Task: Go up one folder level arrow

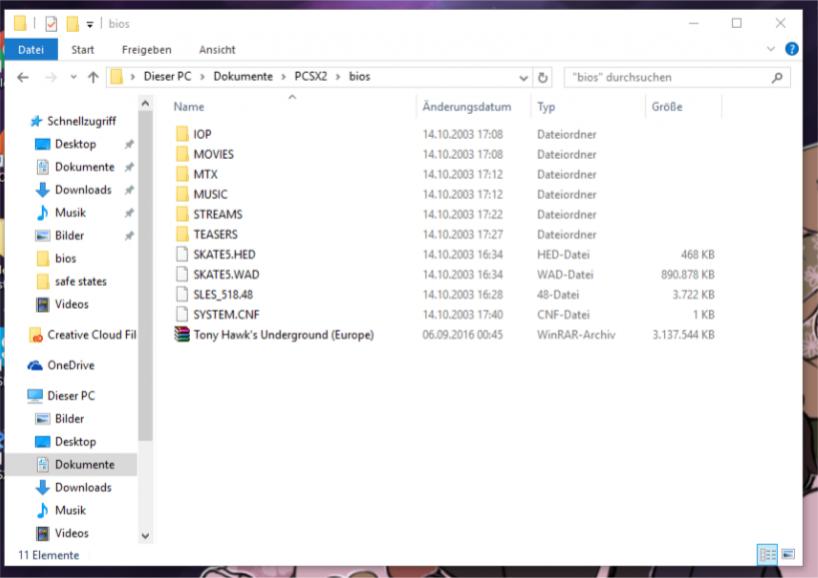Action: point(93,77)
